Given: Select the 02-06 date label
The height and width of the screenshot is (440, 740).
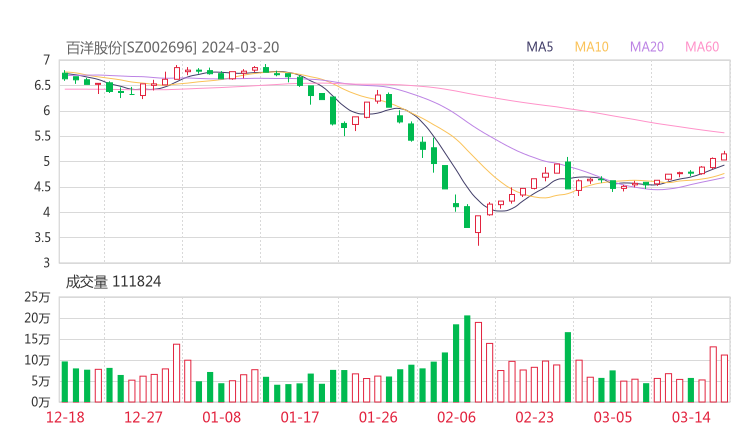Looking at the screenshot, I should click(x=455, y=417).
